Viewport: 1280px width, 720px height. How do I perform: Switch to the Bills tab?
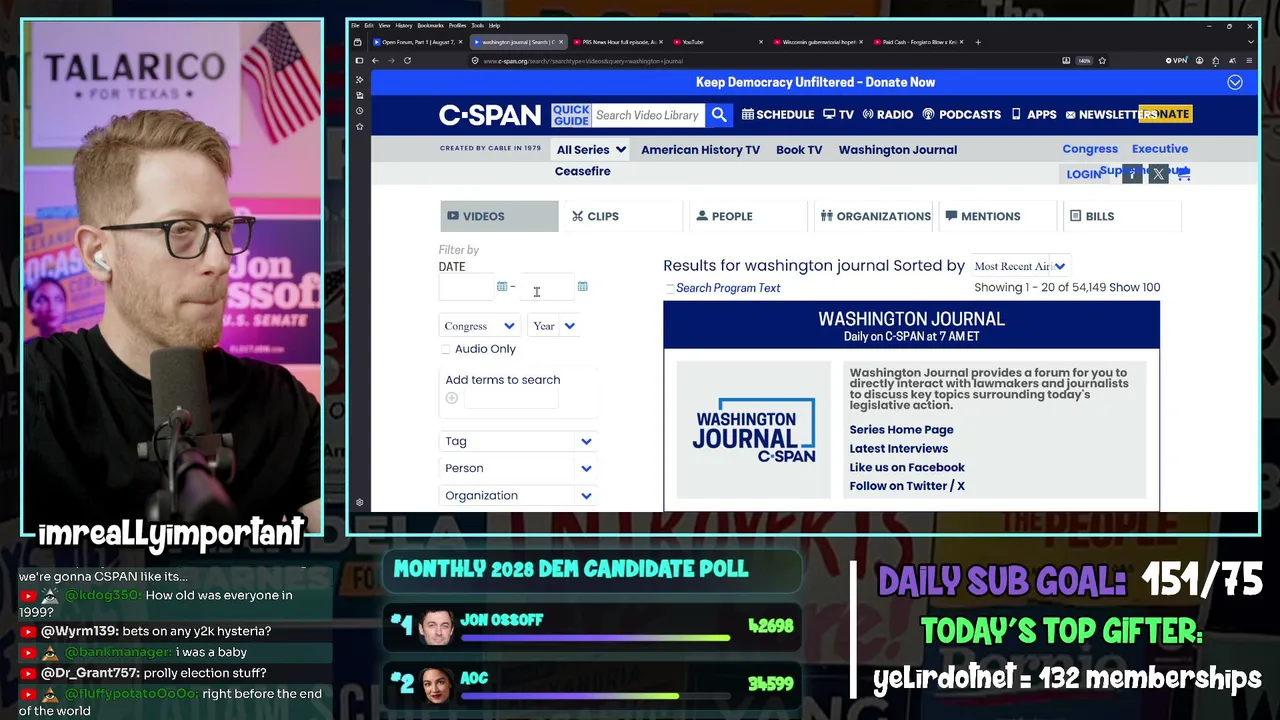1122,216
